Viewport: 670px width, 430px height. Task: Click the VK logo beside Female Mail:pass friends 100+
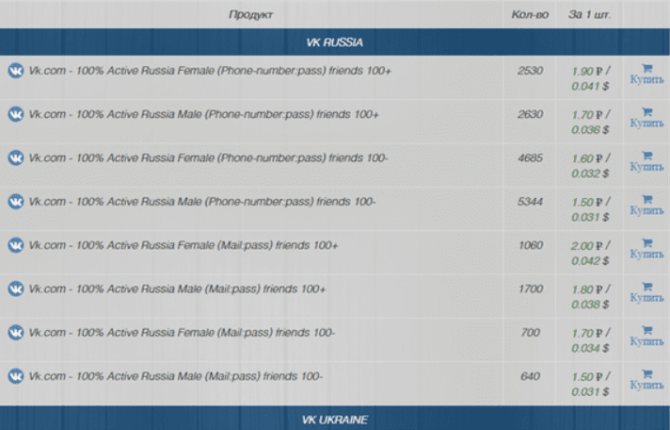tap(16, 245)
